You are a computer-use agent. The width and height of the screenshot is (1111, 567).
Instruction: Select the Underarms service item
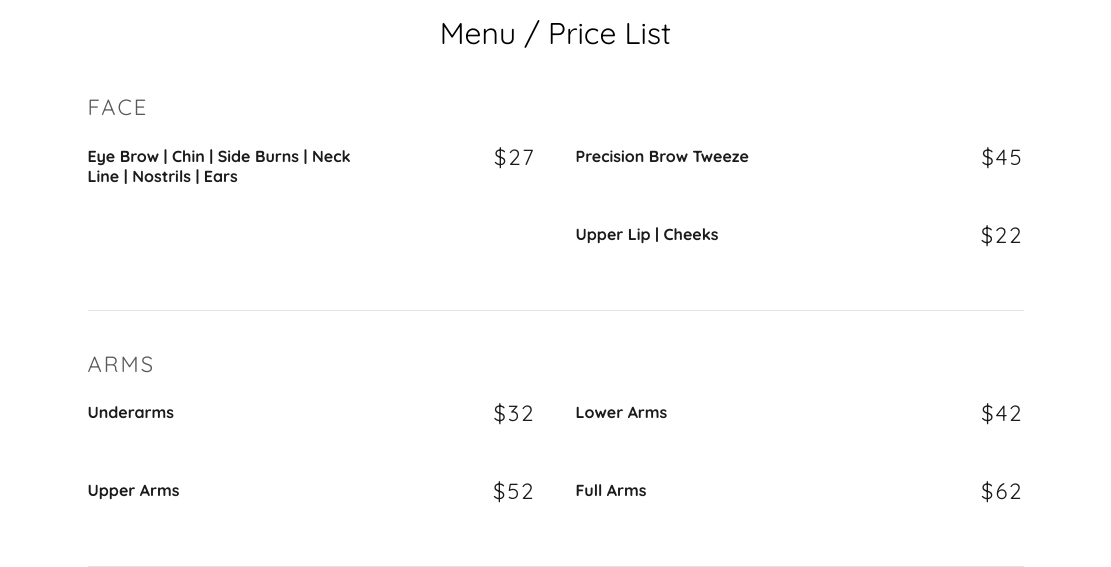coord(130,413)
